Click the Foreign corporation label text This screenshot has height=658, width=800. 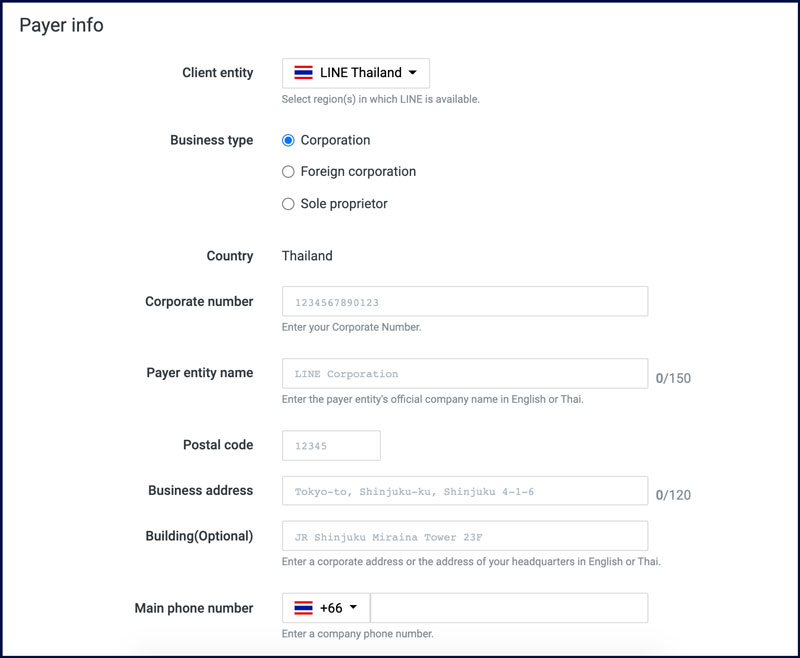pos(358,172)
